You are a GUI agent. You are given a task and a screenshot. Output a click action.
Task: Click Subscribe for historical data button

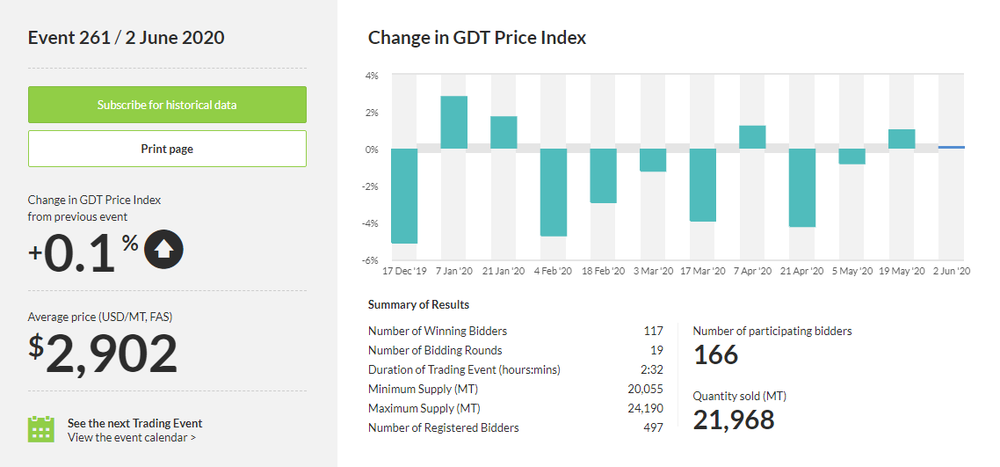pos(167,104)
